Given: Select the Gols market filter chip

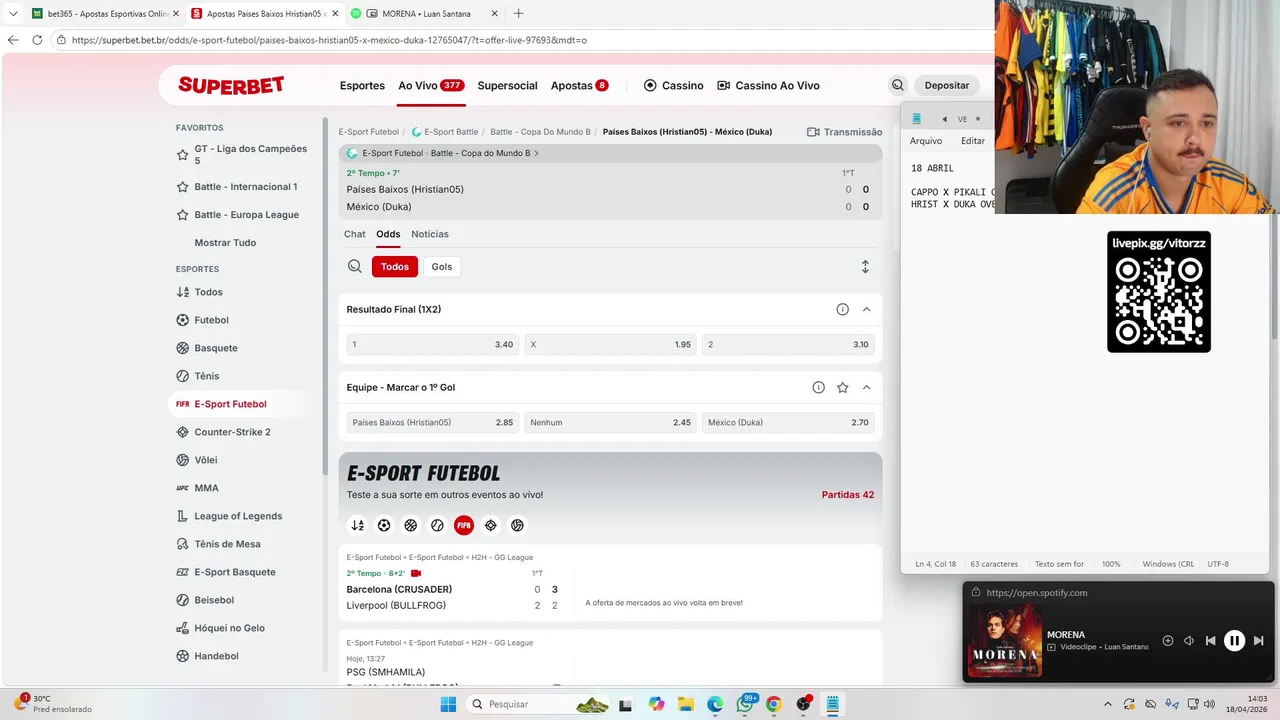Looking at the screenshot, I should [442, 266].
